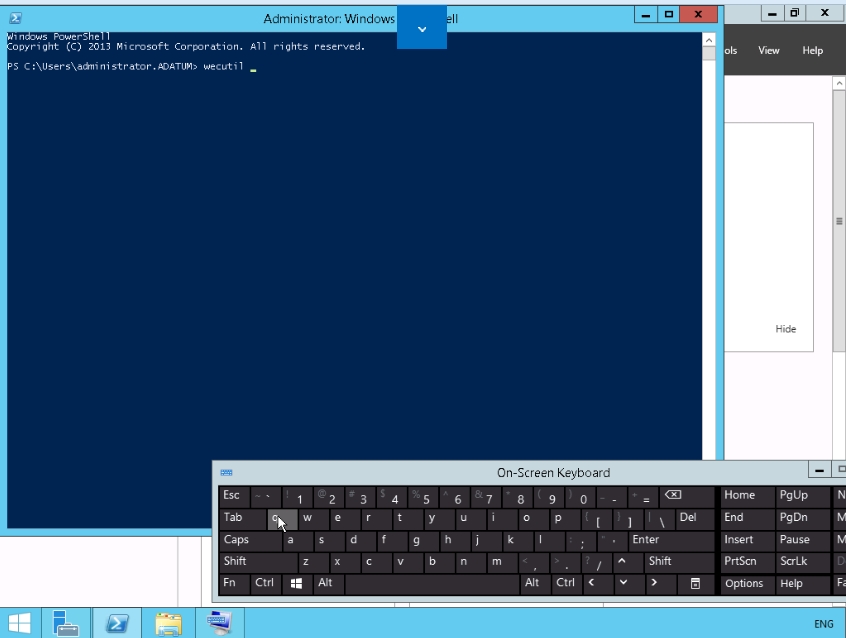This screenshot has width=846, height=638.
Task: Open PowerShell window system menu icon
Action: click(15, 18)
